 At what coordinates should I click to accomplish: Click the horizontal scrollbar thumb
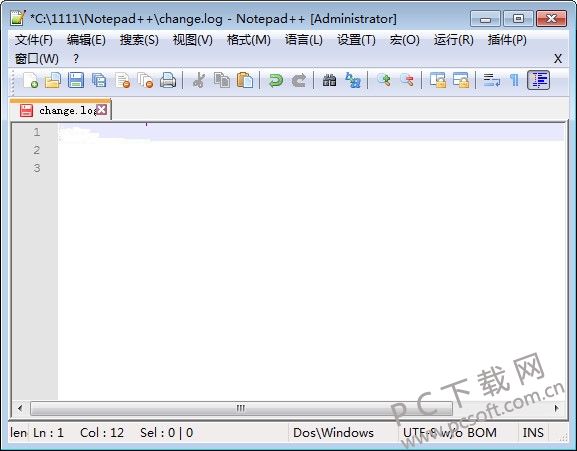(241, 408)
